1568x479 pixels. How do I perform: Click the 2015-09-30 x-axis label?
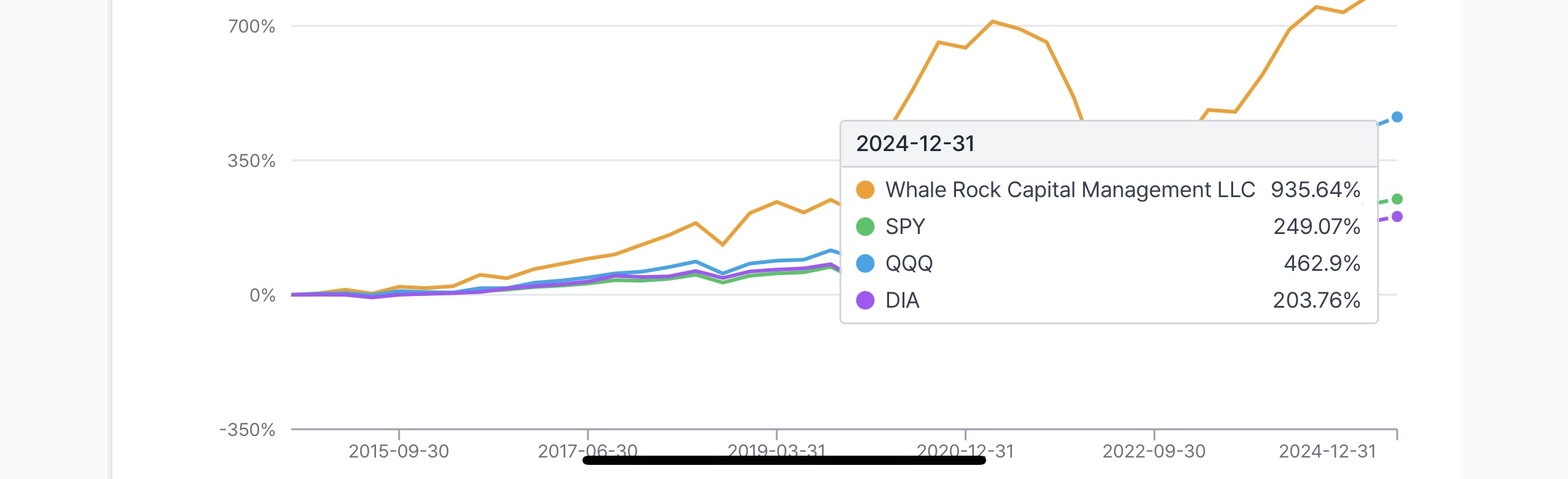pyautogui.click(x=399, y=451)
